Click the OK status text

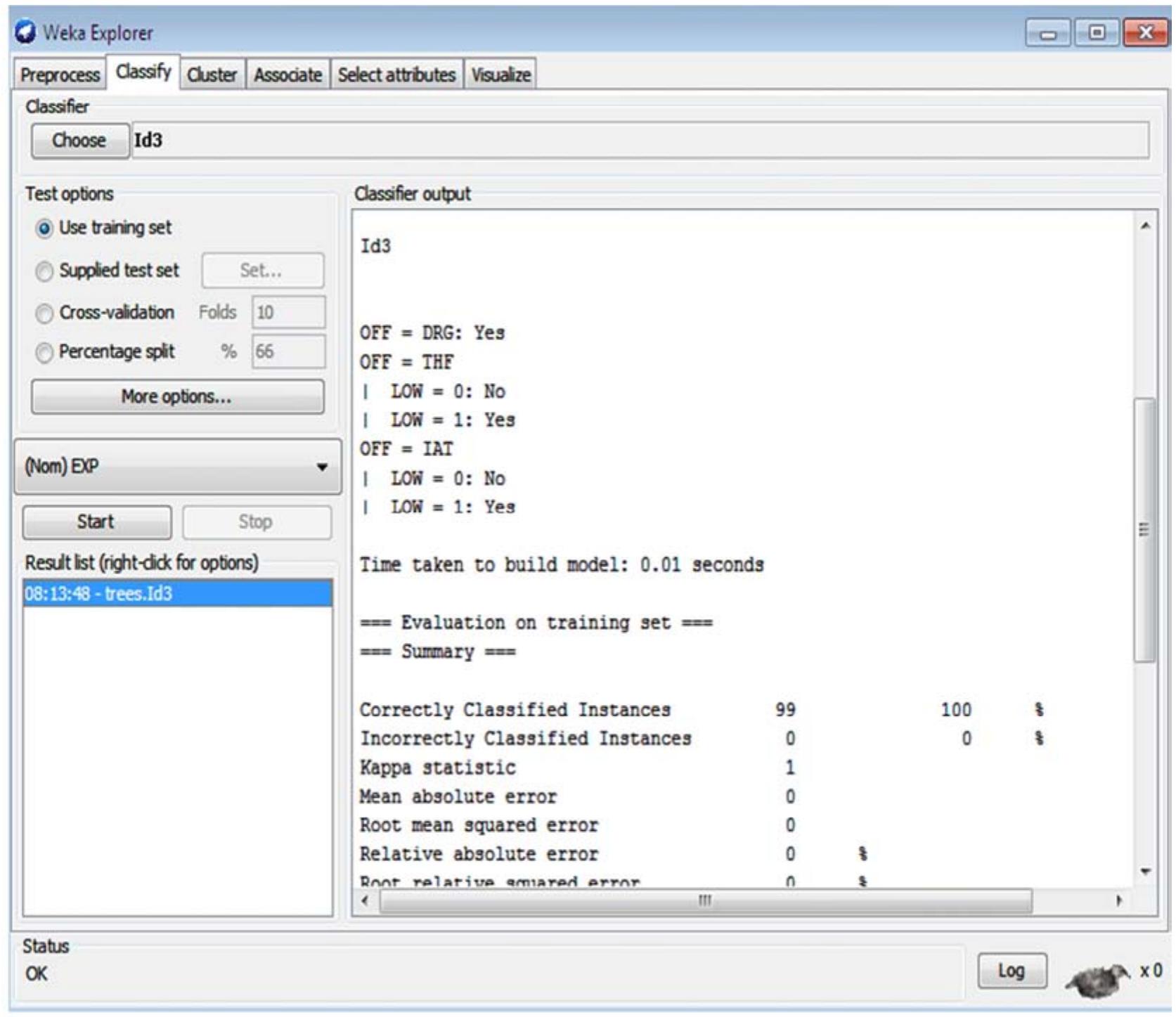pyautogui.click(x=37, y=974)
